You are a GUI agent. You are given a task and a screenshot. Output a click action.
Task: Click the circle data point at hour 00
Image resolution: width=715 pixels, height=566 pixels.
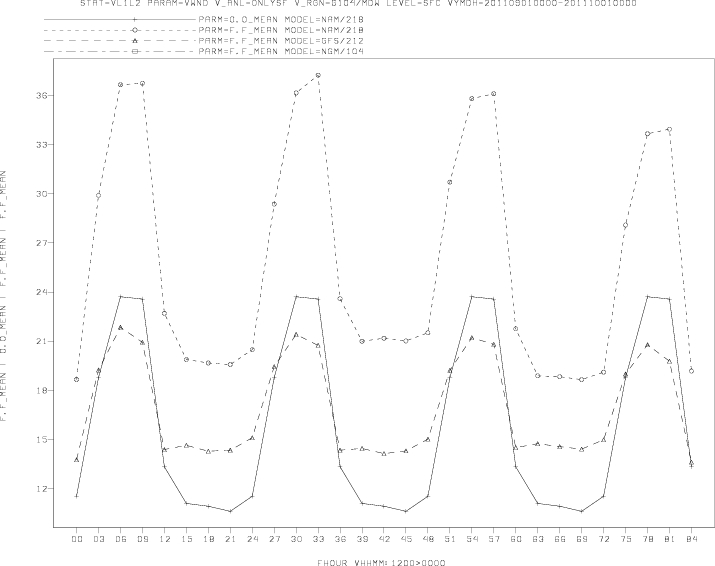tap(77, 379)
